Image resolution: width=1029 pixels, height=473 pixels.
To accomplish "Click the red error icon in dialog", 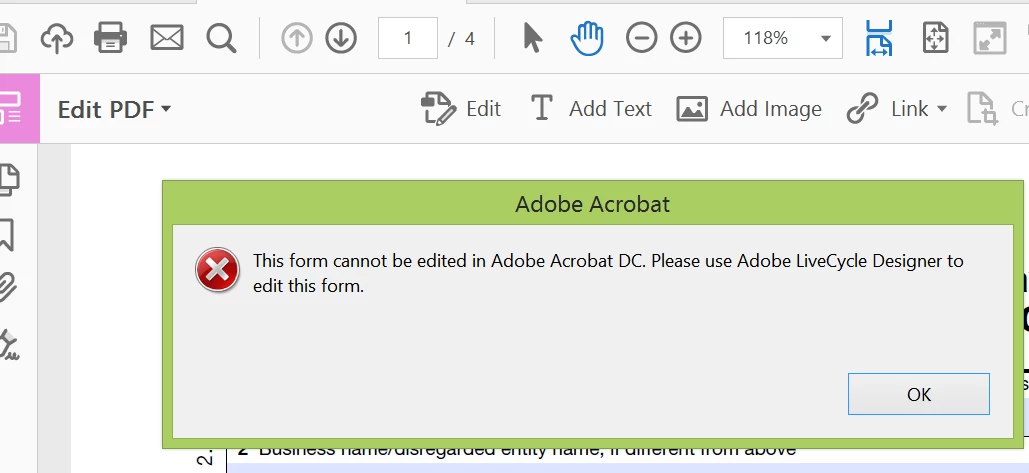I will point(217,270).
